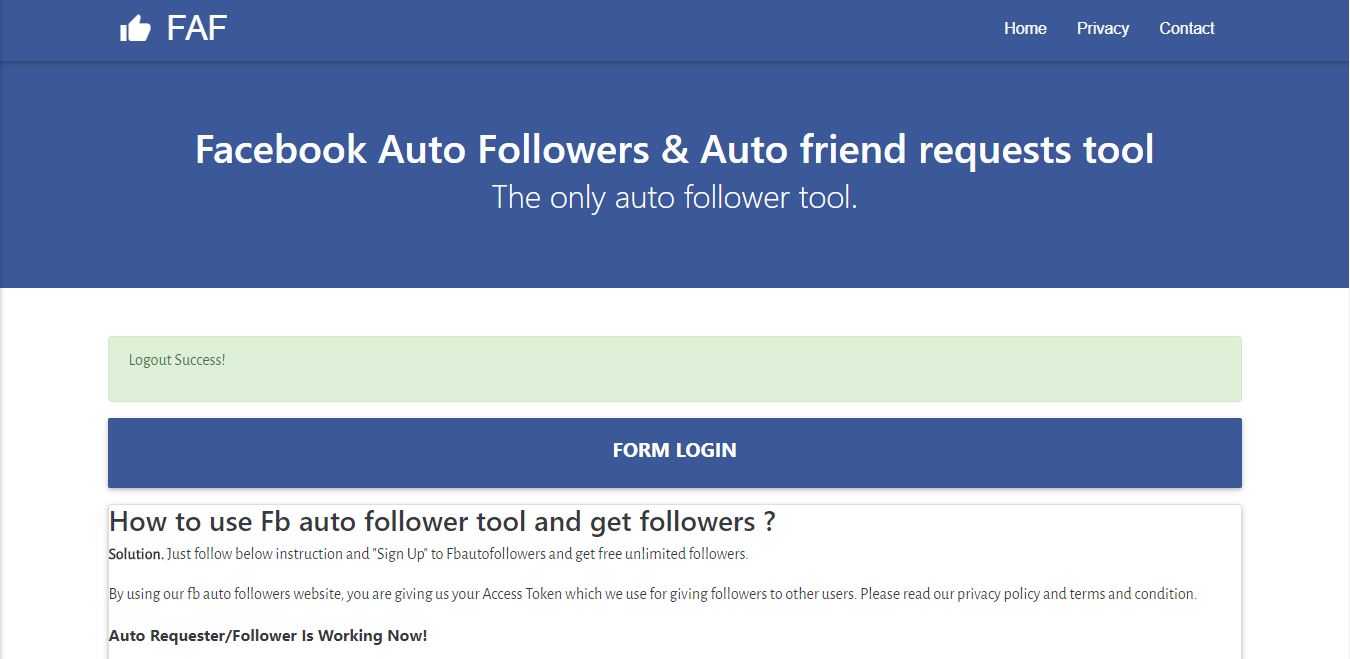Open the Privacy page link
This screenshot has width=1350, height=659.
[x=1103, y=28]
